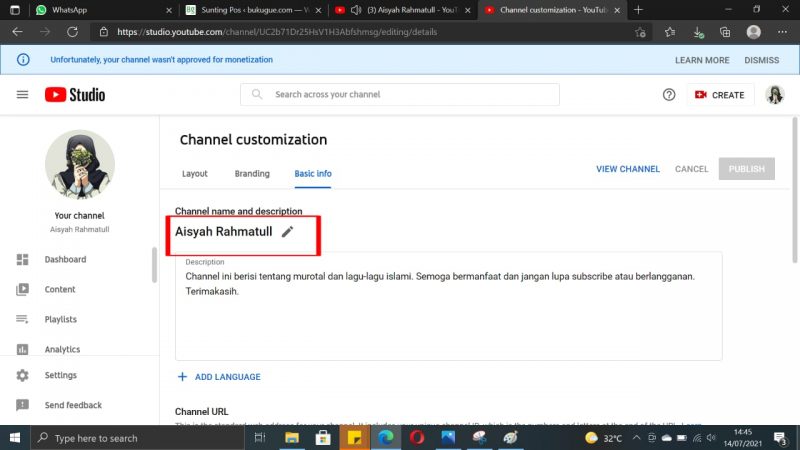The width and height of the screenshot is (800, 450).
Task: Open the Windows Start menu
Action: (15, 438)
